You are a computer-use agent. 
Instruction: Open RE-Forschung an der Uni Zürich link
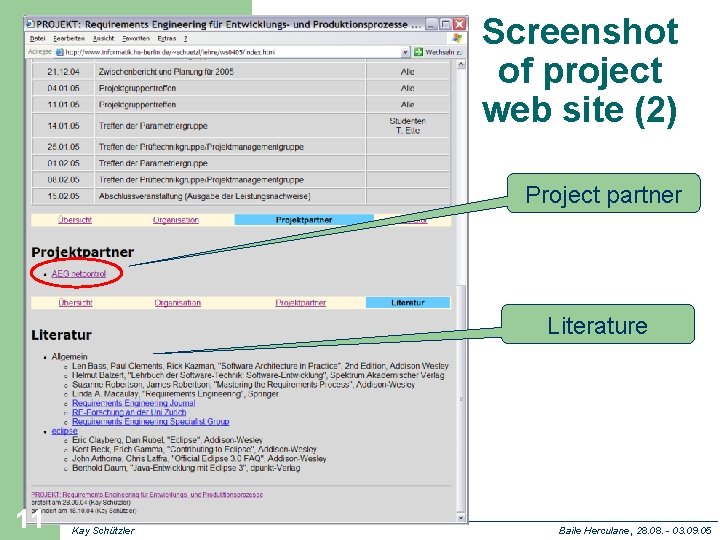[x=129, y=412]
